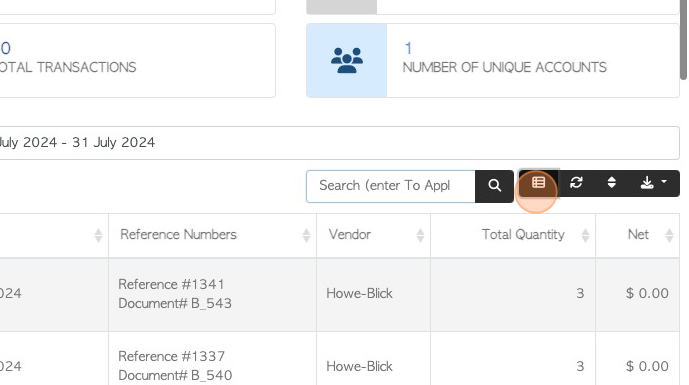
Task: Select the Reference #1341 row cell
Action: coord(212,294)
